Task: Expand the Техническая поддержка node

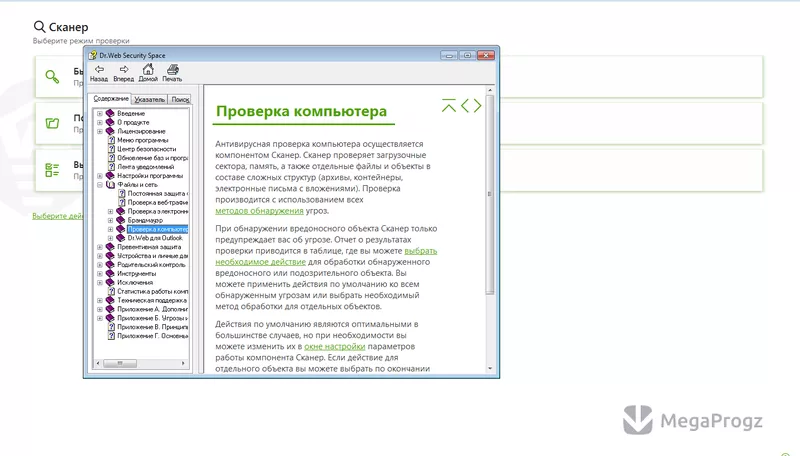Action: (x=100, y=300)
